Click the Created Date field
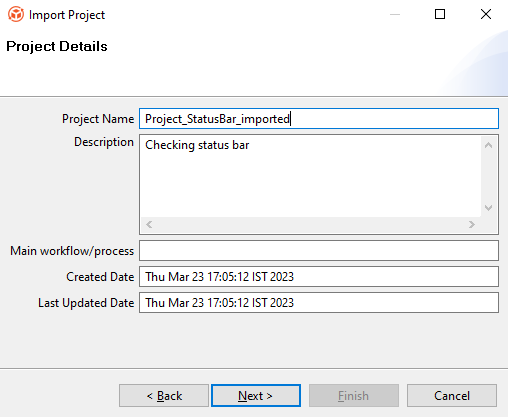The height and width of the screenshot is (417, 508). (x=319, y=276)
